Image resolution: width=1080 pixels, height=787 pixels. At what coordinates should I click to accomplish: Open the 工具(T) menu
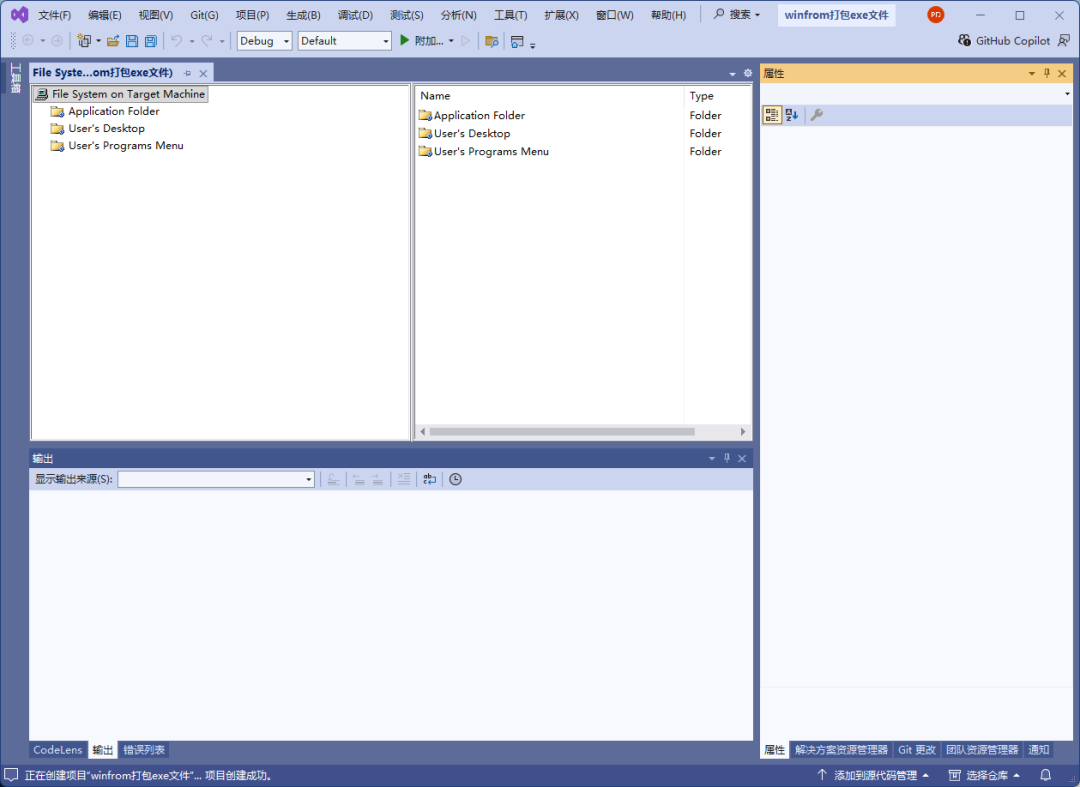(x=510, y=14)
